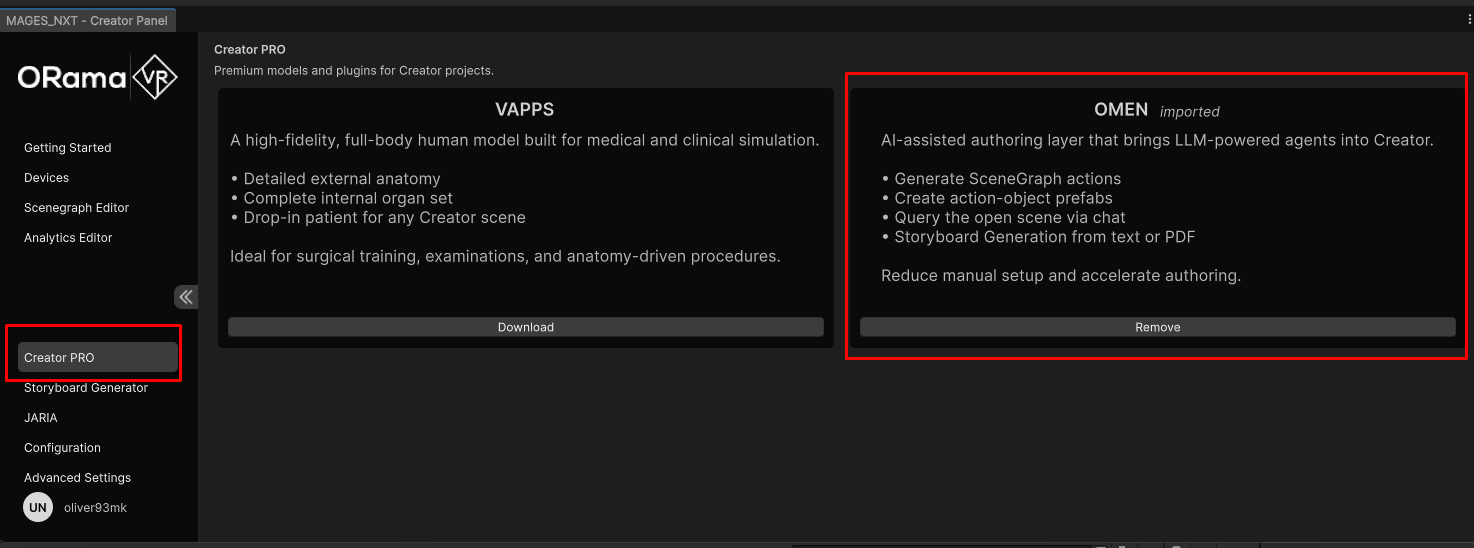Viewport: 1474px width, 548px height.
Task: Remove the imported OMEN plugin
Action: [1158, 327]
